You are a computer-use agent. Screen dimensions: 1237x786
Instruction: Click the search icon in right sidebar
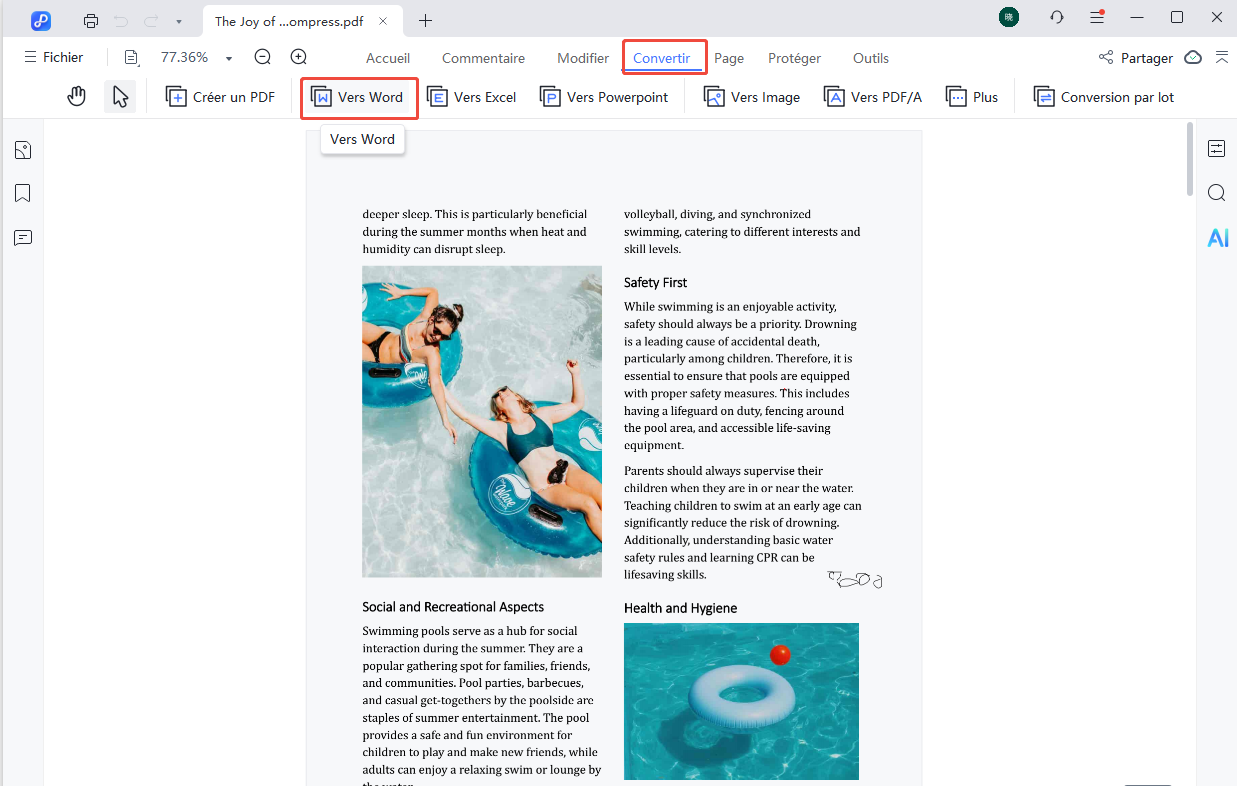pos(1216,193)
